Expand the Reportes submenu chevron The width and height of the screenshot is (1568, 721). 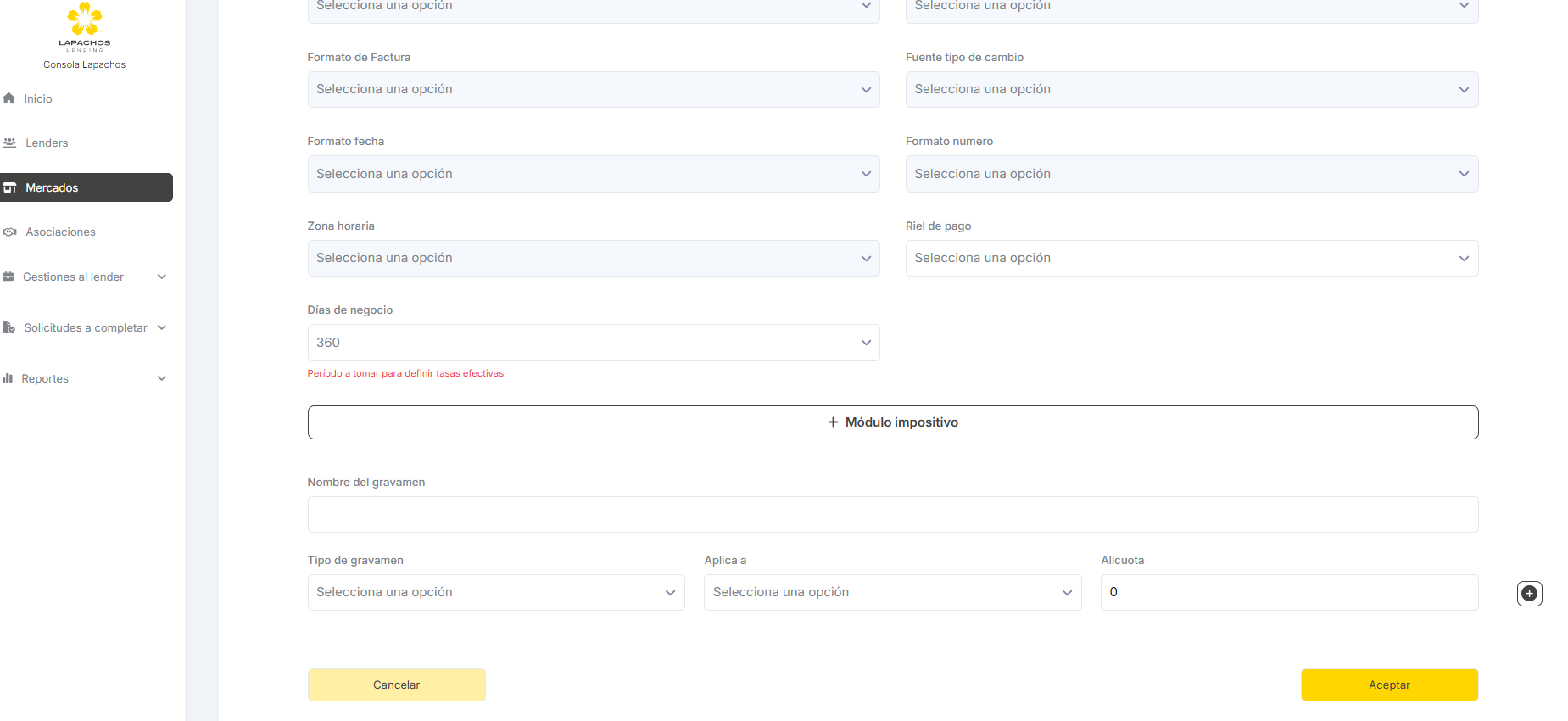[x=162, y=378]
